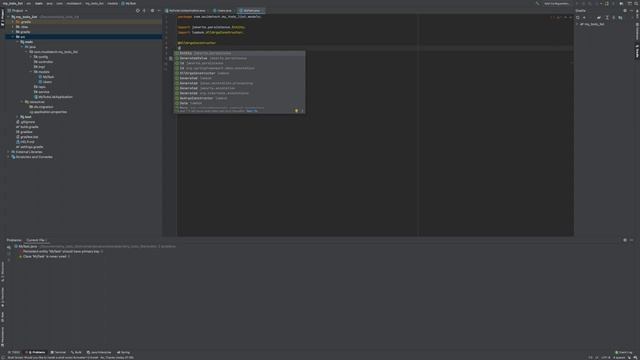The image size is (640, 360).
Task: Switch to Users.java editor tab
Action: pos(222,11)
